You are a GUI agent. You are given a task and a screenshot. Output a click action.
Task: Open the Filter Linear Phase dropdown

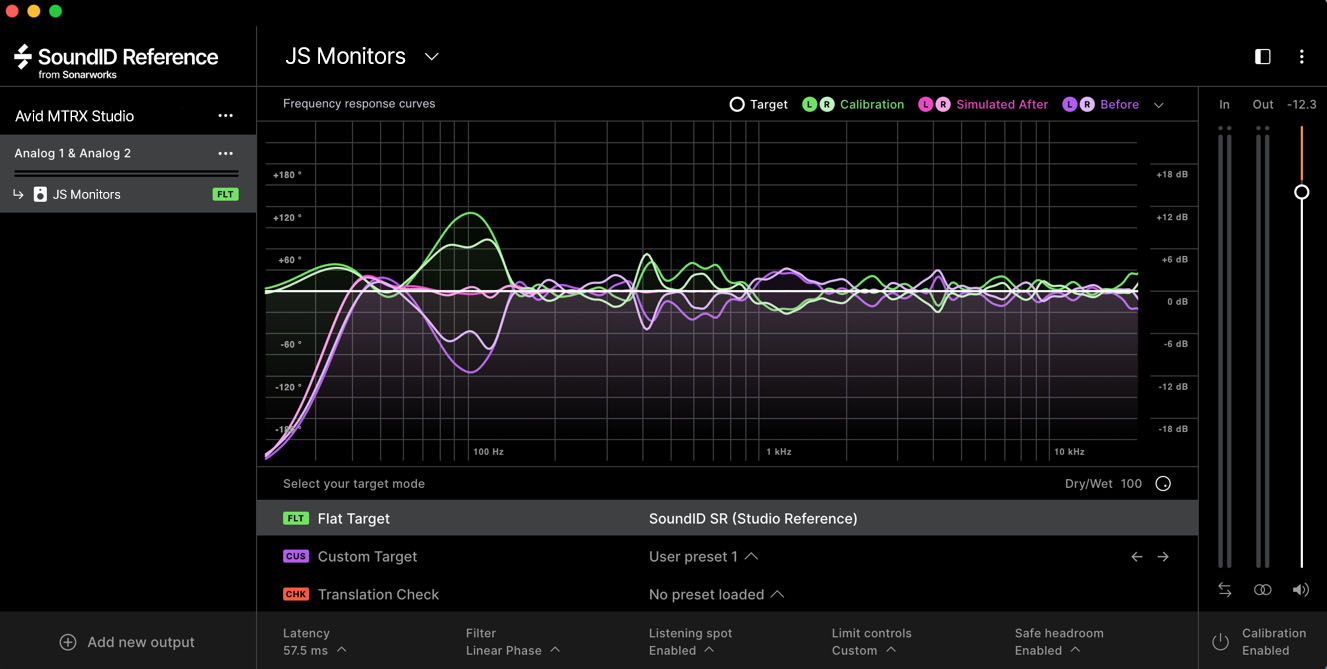tap(513, 650)
